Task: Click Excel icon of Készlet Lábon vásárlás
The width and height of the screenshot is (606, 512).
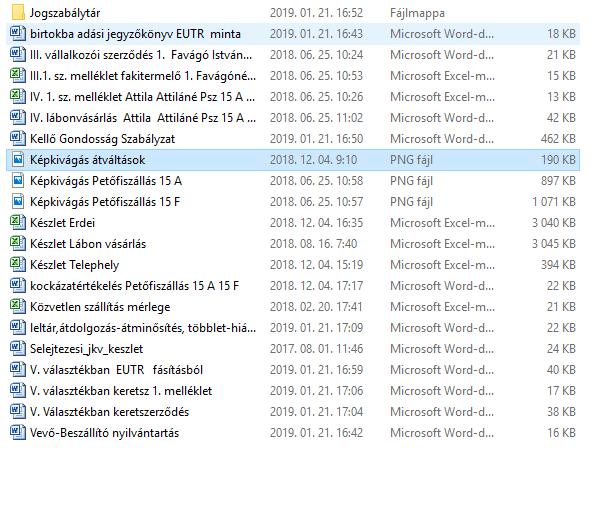Action: (x=18, y=243)
